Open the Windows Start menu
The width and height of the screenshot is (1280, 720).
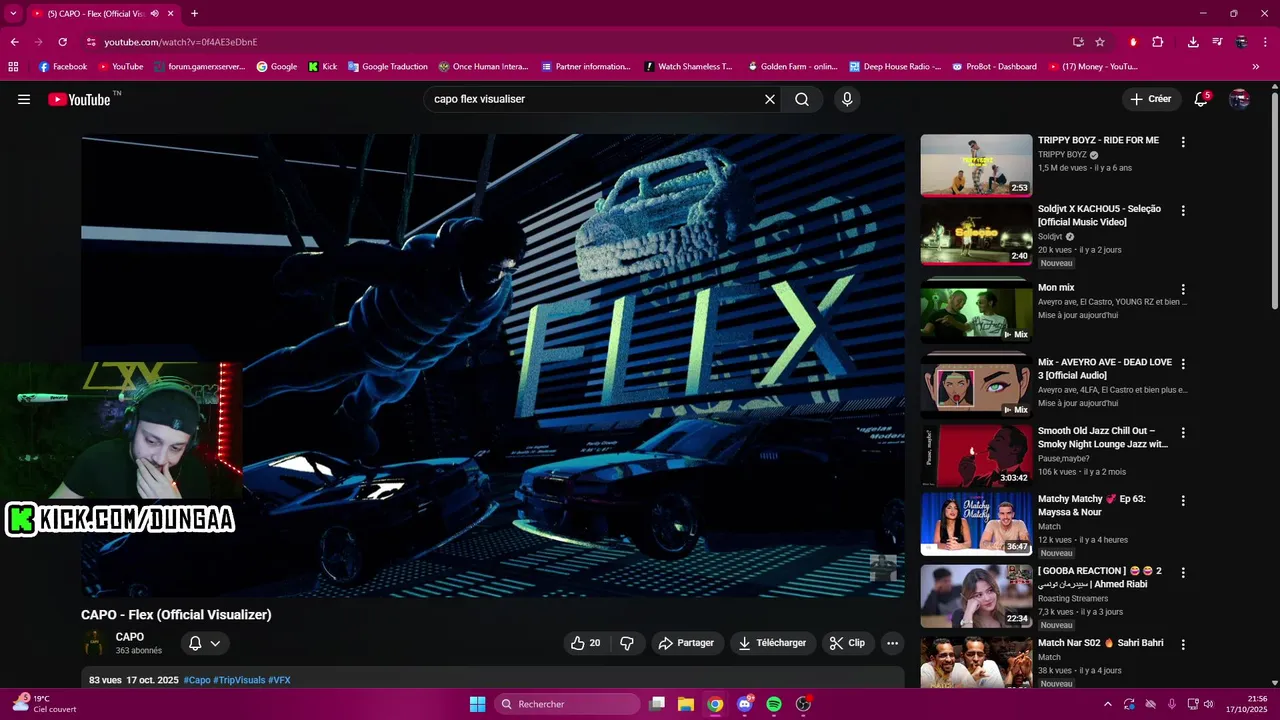coord(477,704)
